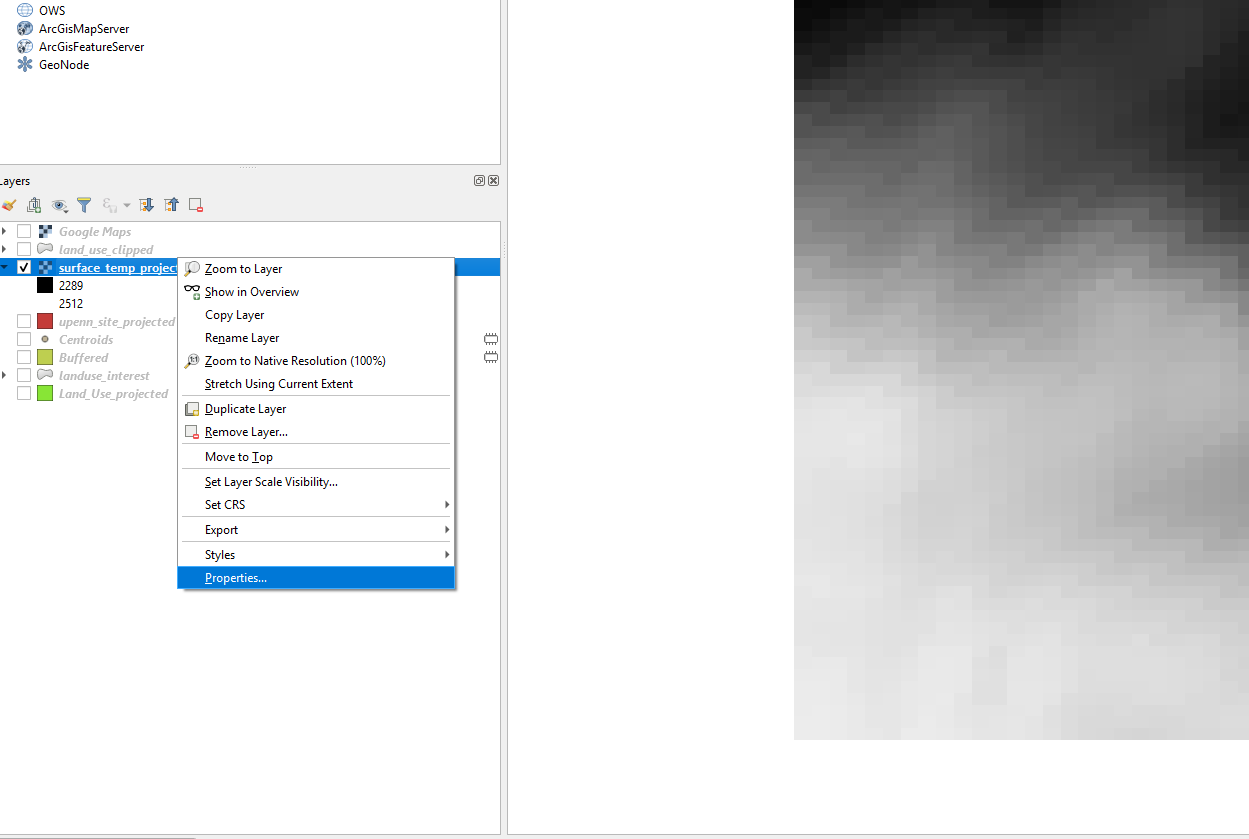Uncheck the surface_temp_projected layer visibility

pos(24,268)
